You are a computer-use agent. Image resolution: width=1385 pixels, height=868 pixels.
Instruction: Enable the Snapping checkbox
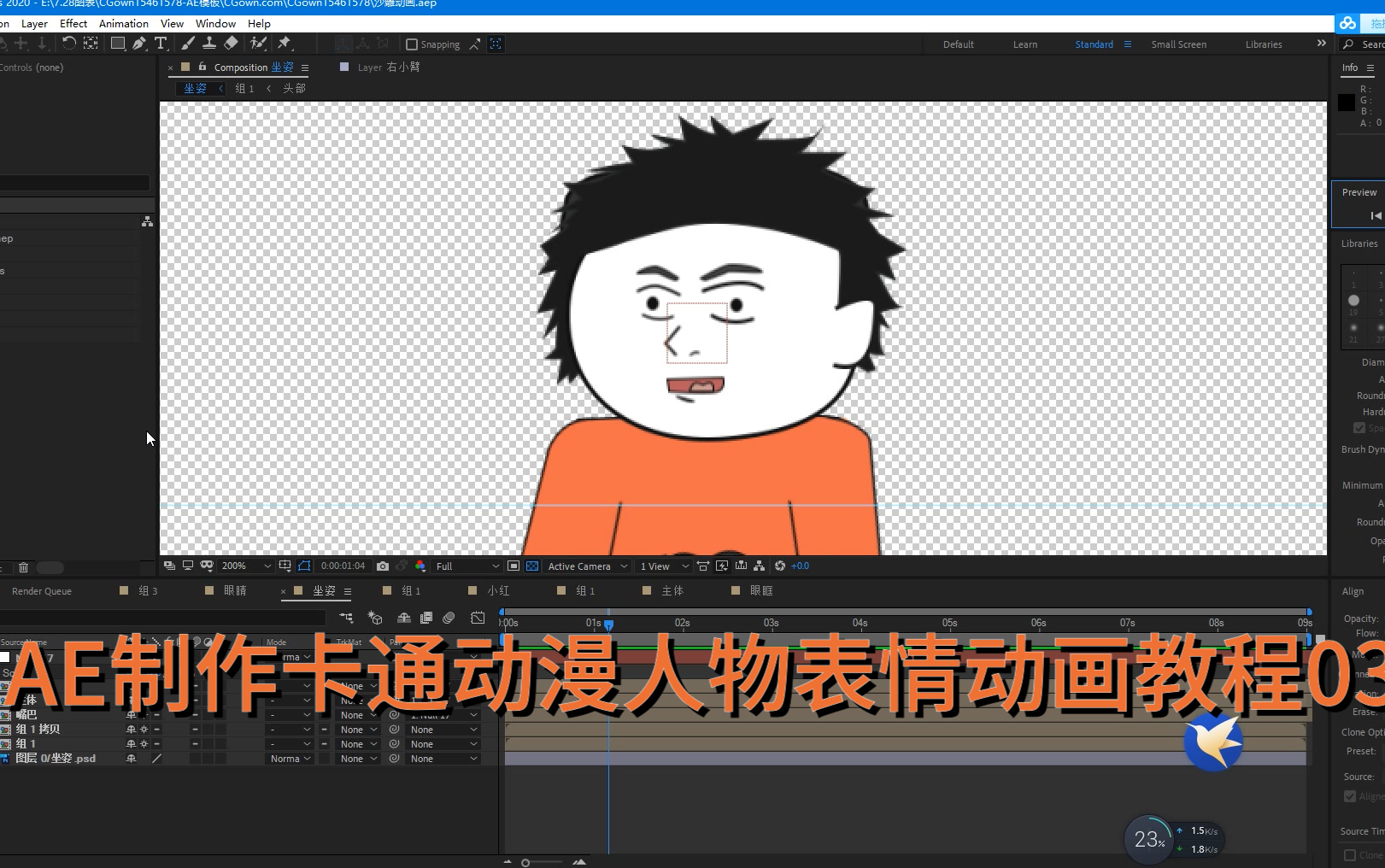[x=412, y=44]
